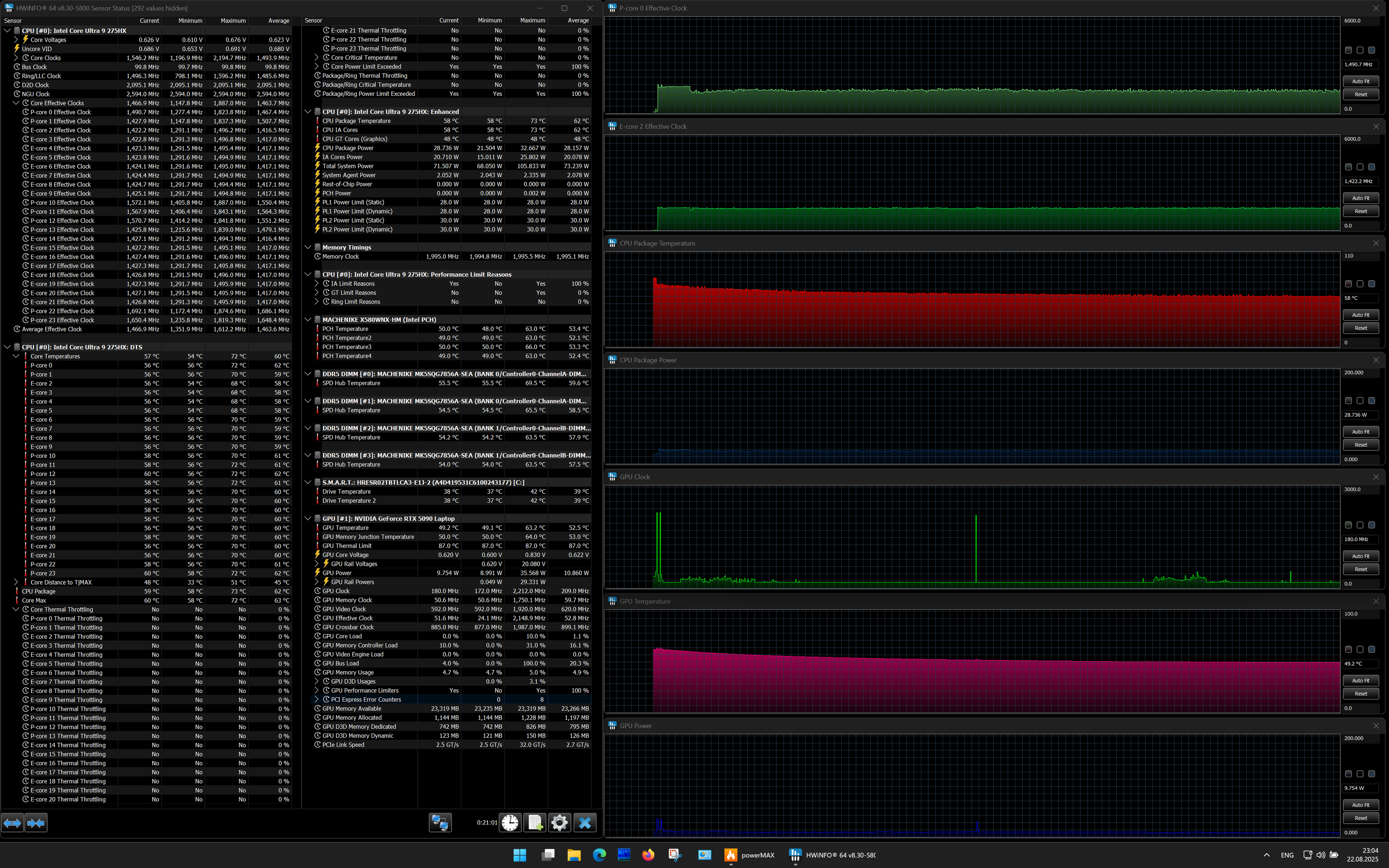Click the shrink columns inward-arrows button

click(36, 823)
